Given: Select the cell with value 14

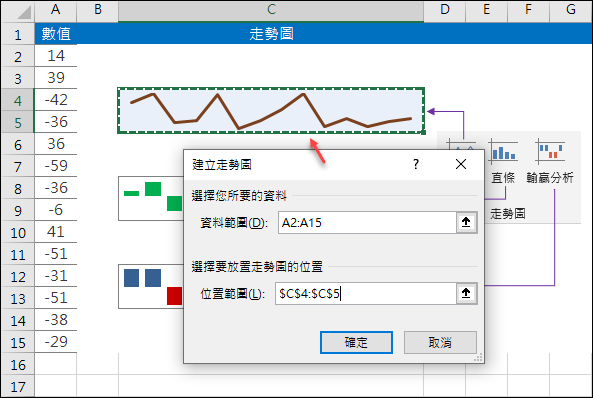Looking at the screenshot, I should 56,56.
